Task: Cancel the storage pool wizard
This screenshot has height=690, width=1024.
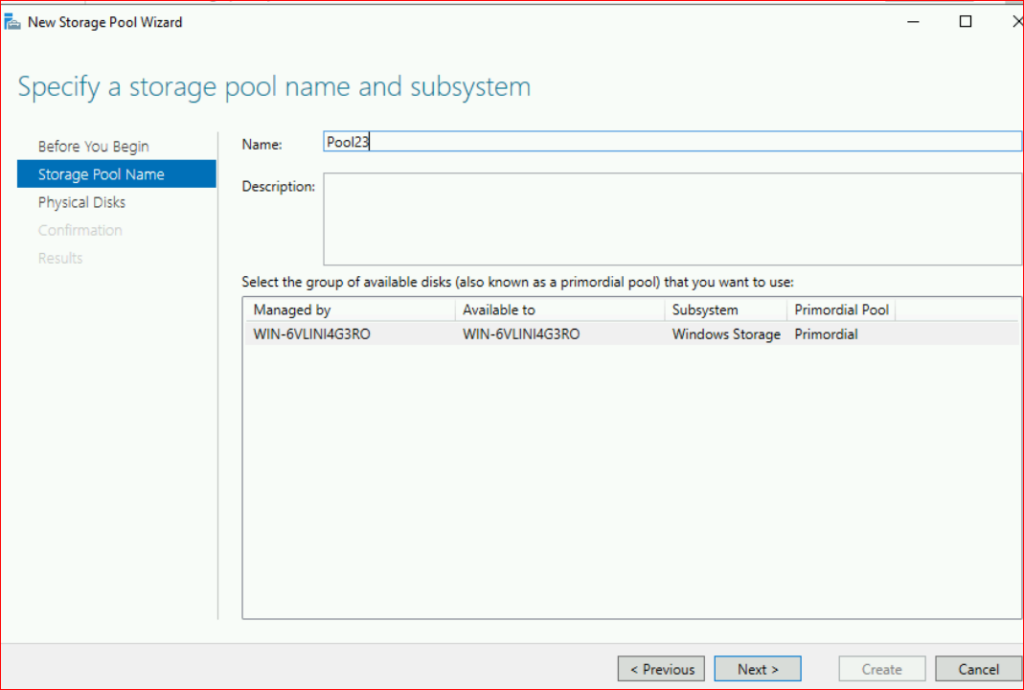Action: click(x=978, y=669)
